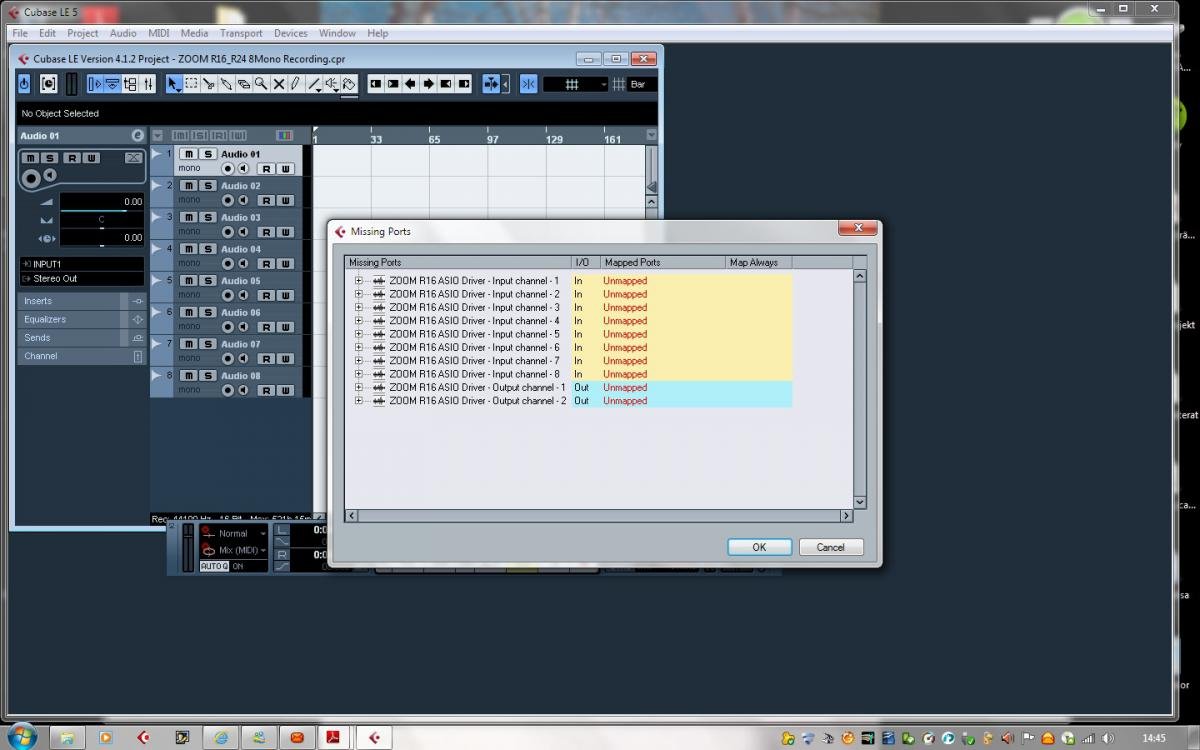
Task: Select the Zoom magnifier tool
Action: (x=261, y=84)
